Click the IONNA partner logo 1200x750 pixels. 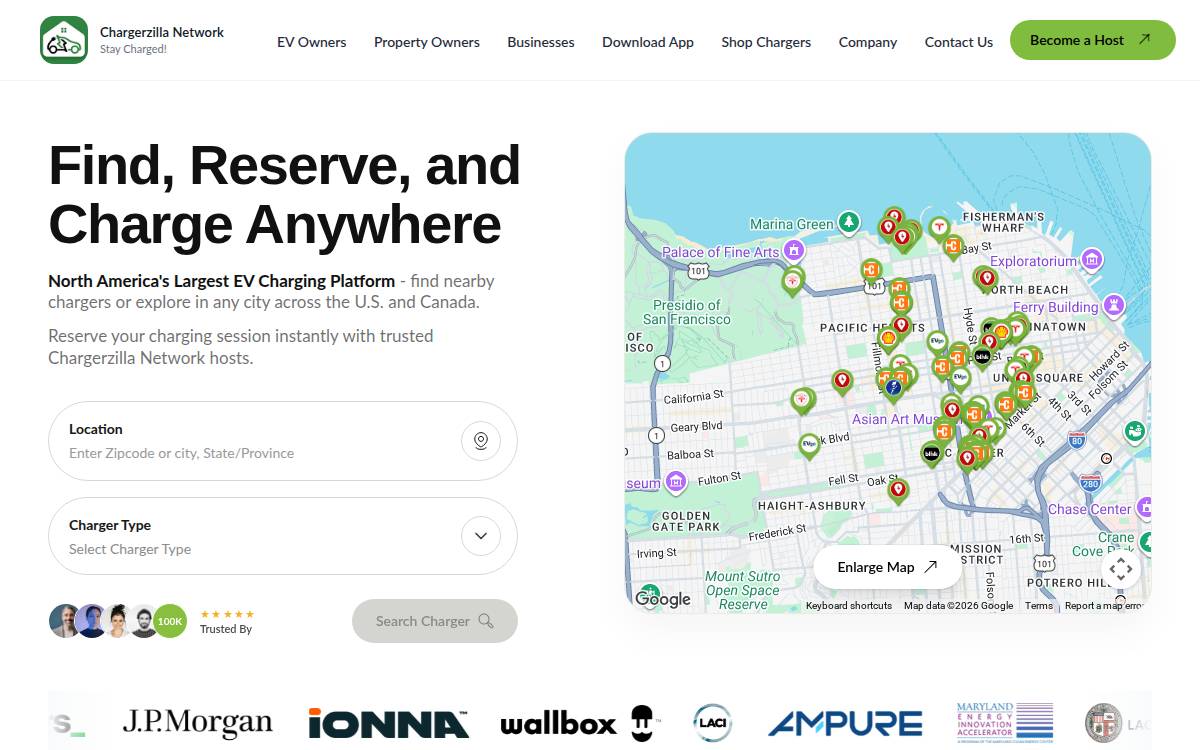(388, 723)
